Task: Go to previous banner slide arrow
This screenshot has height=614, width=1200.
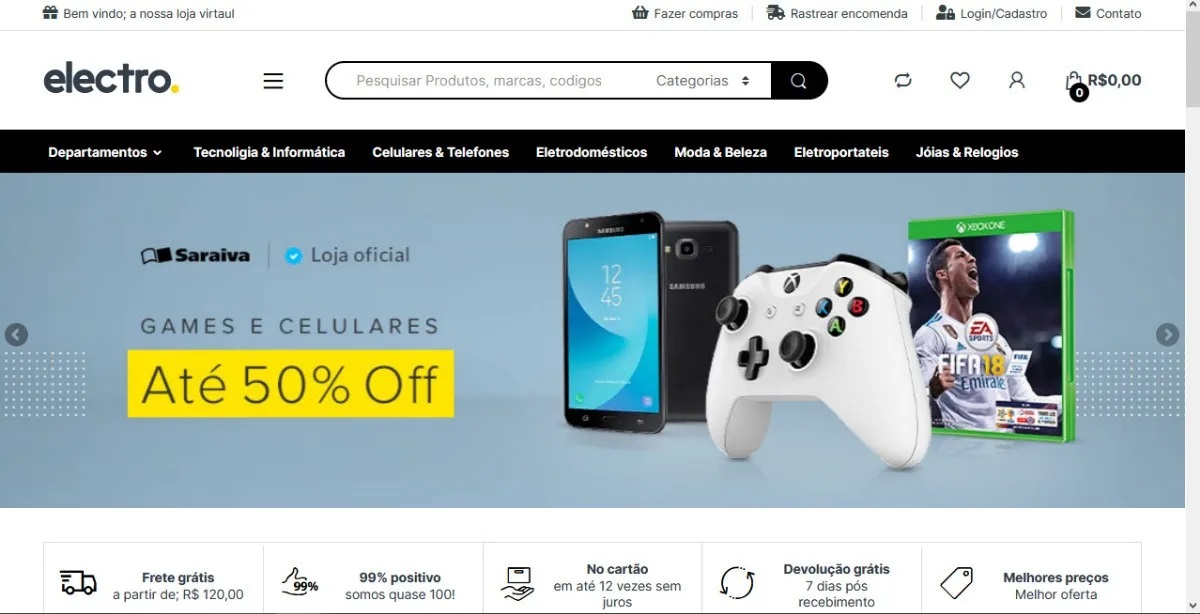Action: pos(16,335)
